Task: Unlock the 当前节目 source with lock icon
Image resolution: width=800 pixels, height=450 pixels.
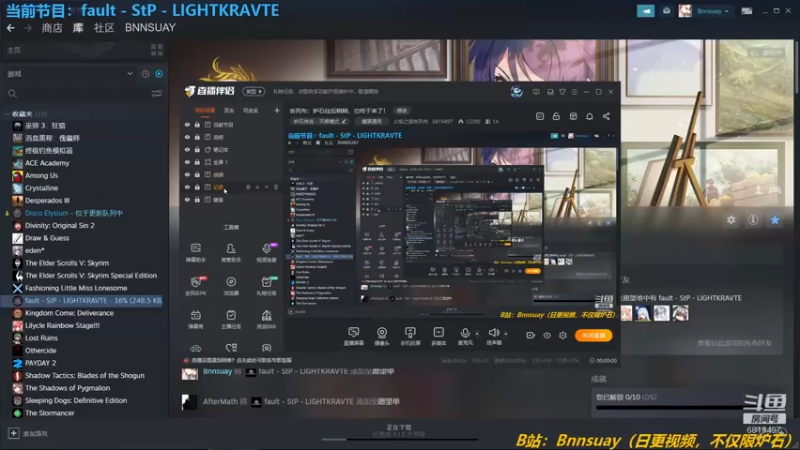Action: [197, 124]
